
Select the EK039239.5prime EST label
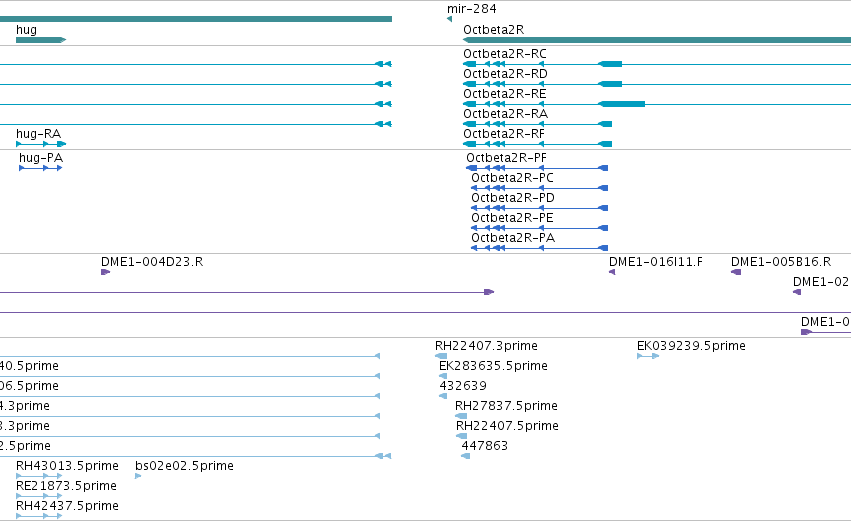tap(691, 346)
